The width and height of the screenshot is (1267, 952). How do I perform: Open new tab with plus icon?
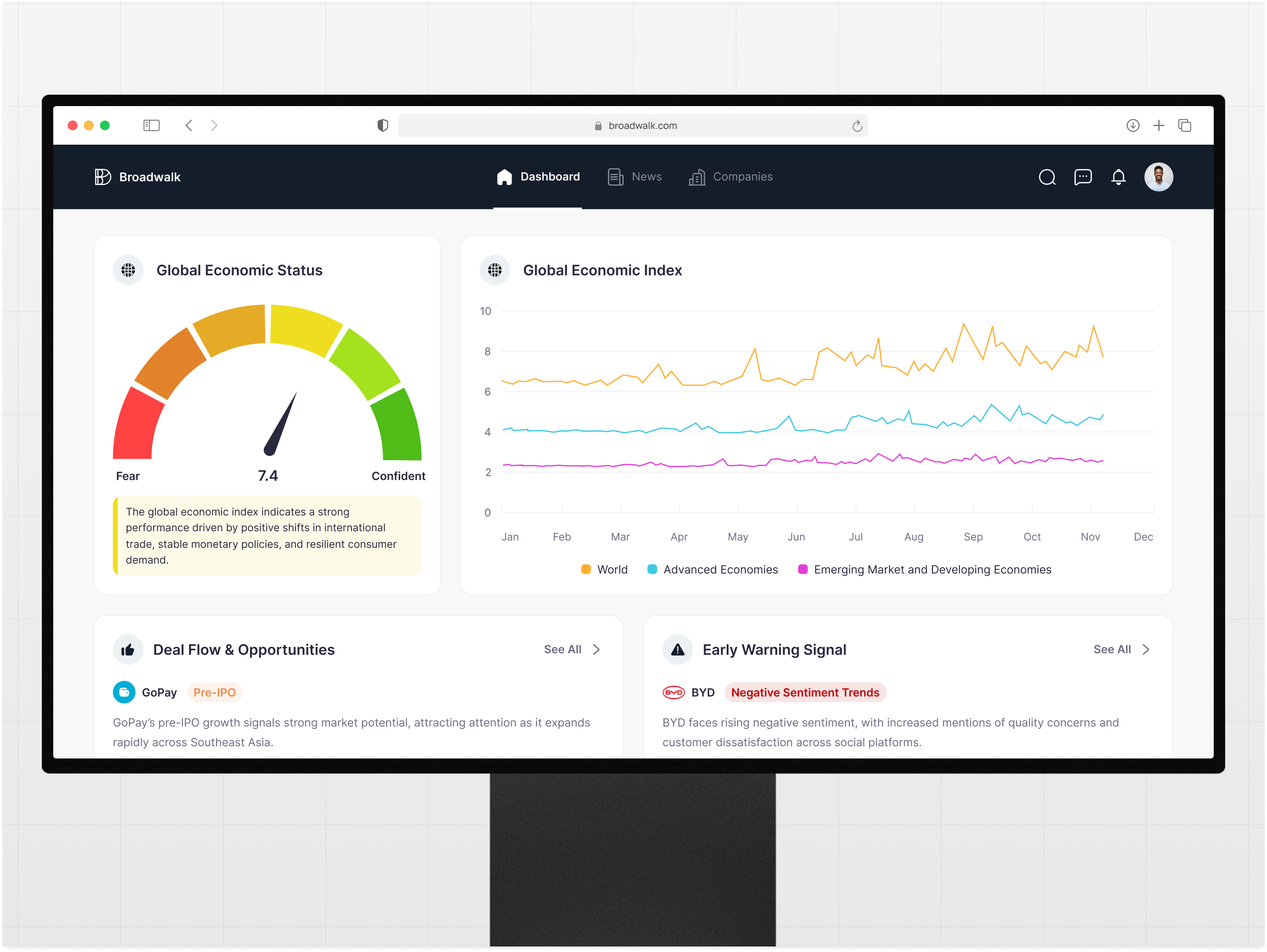[x=1159, y=125]
